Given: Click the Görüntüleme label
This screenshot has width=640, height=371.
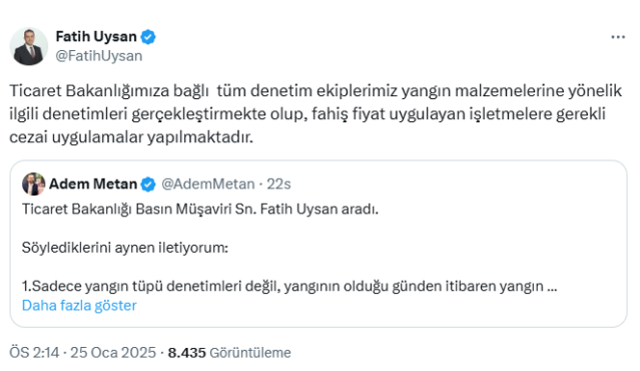Looking at the screenshot, I should (250, 353).
